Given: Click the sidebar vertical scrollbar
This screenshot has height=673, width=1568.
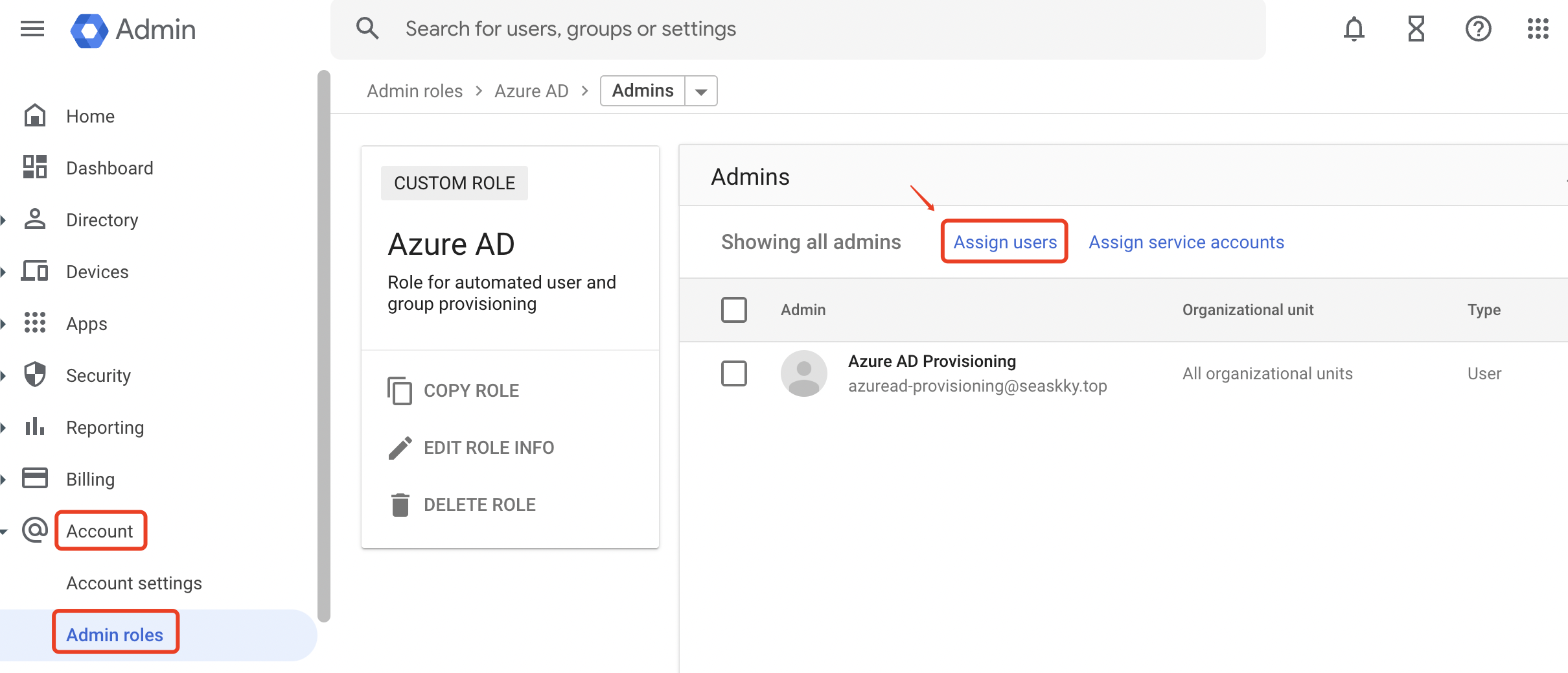Looking at the screenshot, I should point(324,346).
